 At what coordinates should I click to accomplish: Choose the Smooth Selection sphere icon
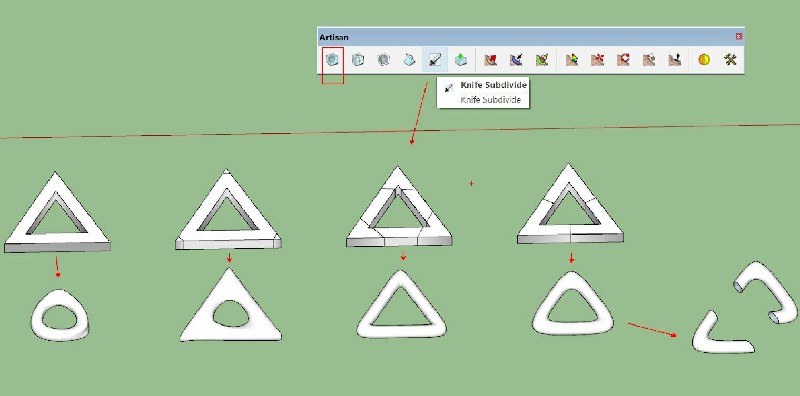tap(384, 60)
